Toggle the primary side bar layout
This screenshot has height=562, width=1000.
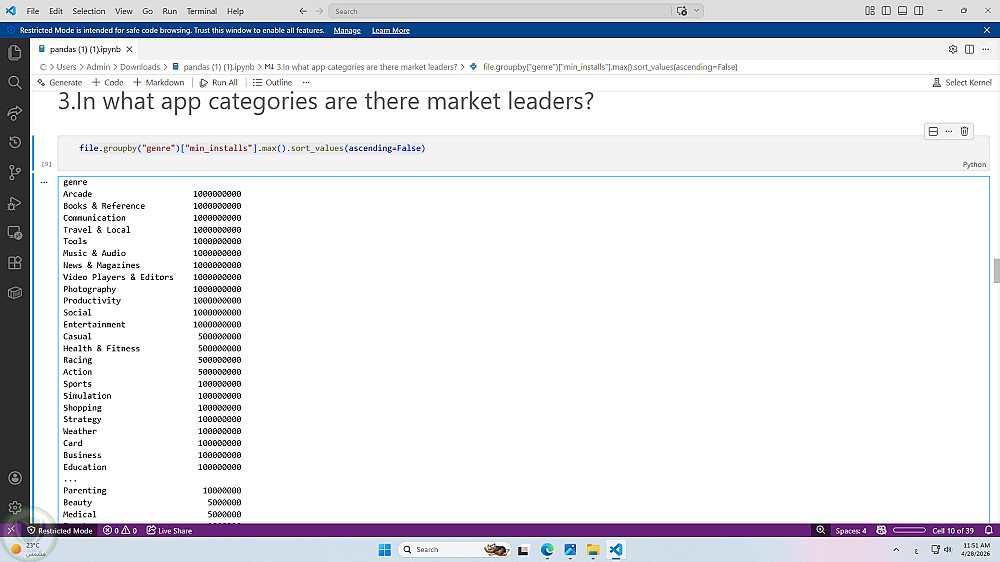[x=886, y=11]
